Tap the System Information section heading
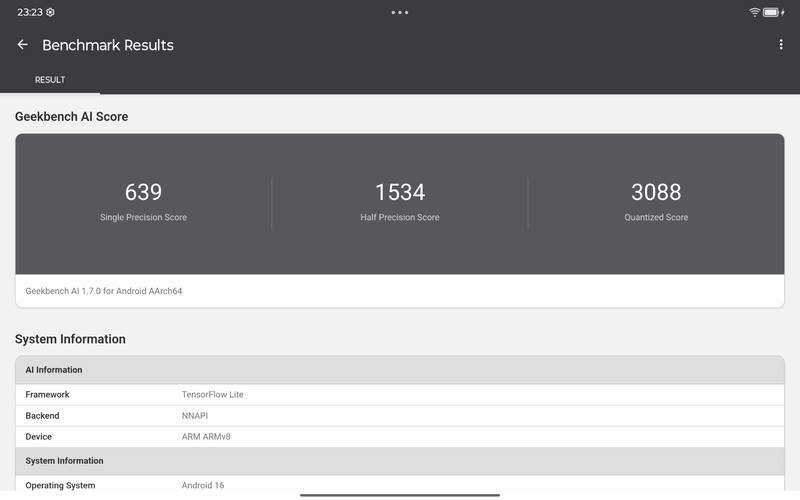Viewport: 800px width, 500px height. [70, 339]
